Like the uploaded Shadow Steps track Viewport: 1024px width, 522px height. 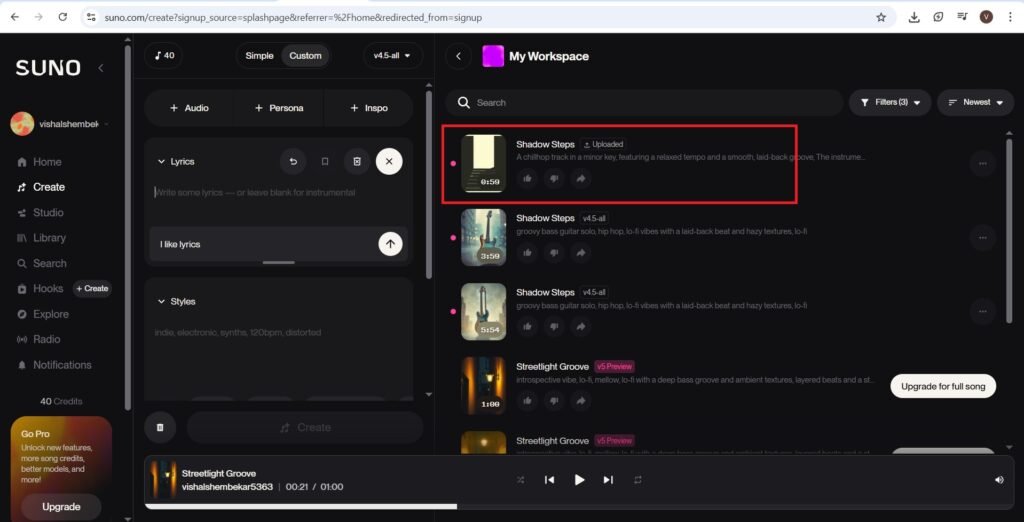tap(527, 178)
